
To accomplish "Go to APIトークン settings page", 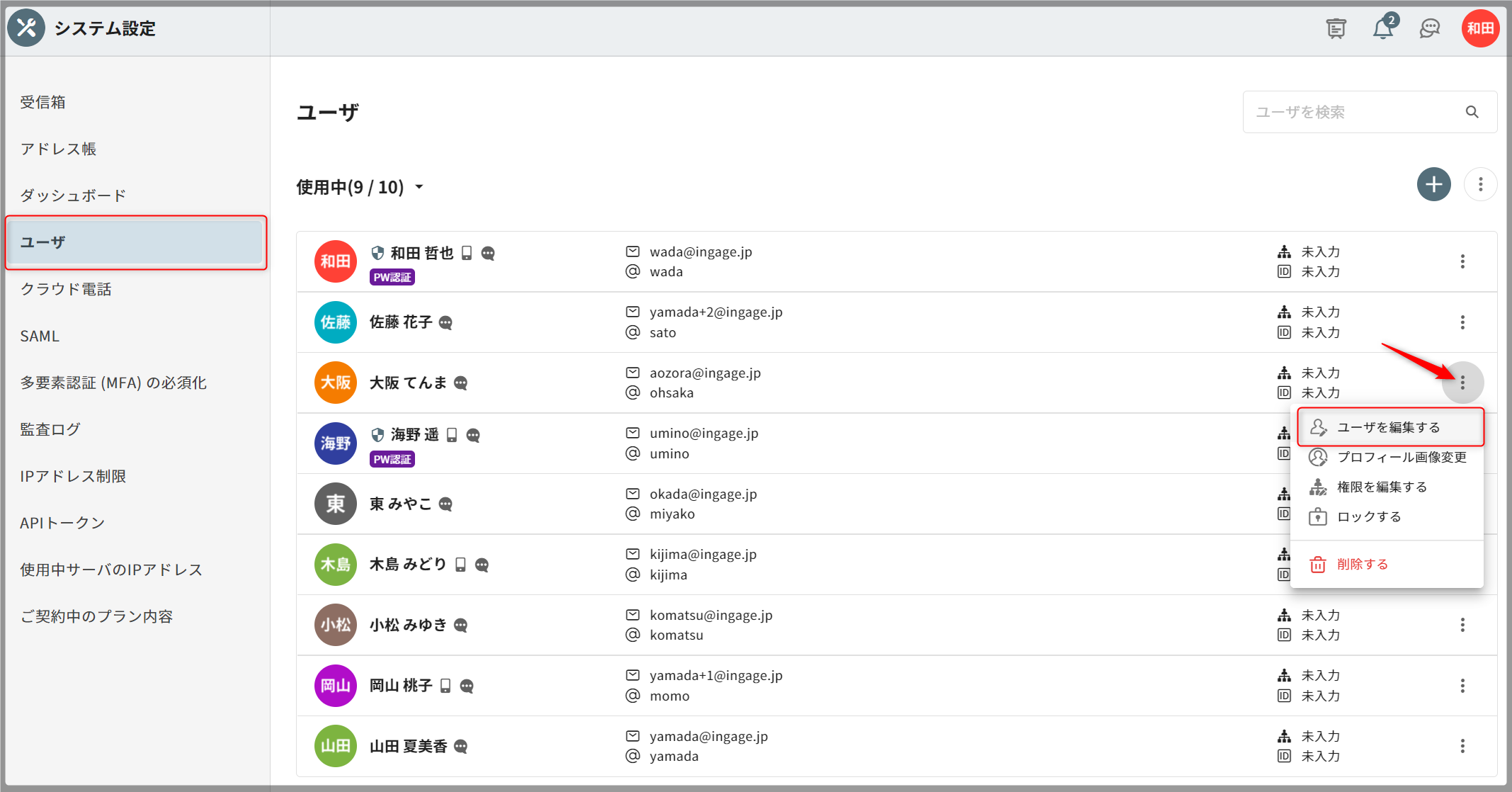I will click(62, 523).
